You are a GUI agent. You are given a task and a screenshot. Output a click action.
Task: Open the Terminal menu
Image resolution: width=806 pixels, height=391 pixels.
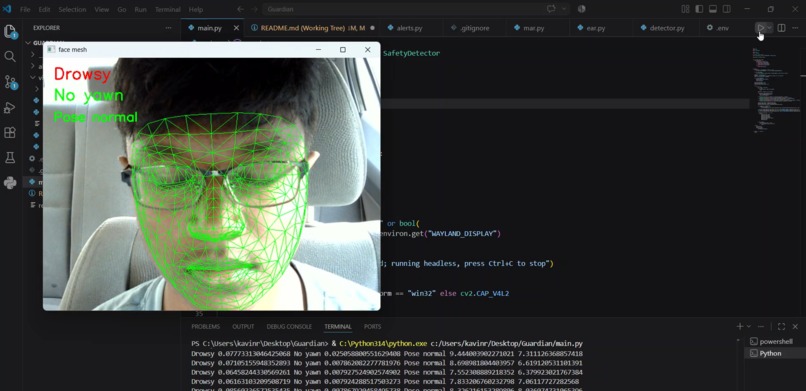[x=168, y=9]
